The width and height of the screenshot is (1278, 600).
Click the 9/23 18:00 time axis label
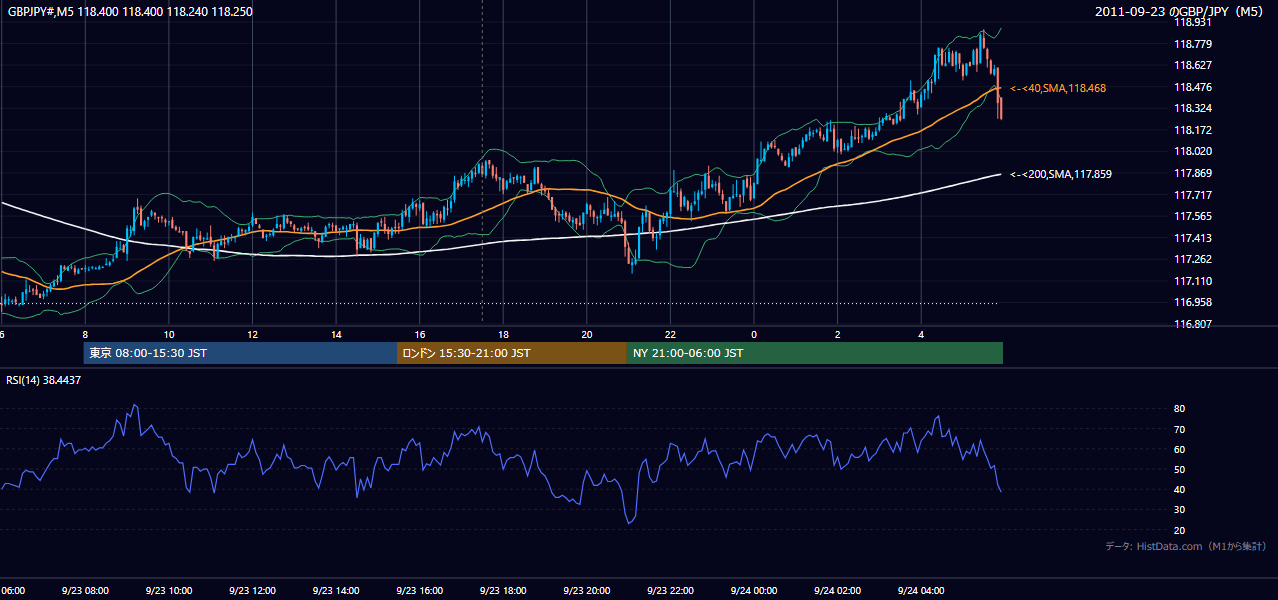[503, 591]
